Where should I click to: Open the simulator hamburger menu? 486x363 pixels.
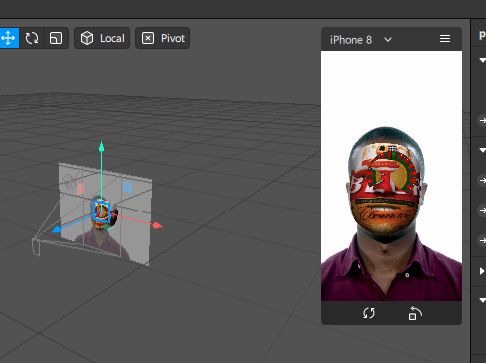click(x=445, y=39)
